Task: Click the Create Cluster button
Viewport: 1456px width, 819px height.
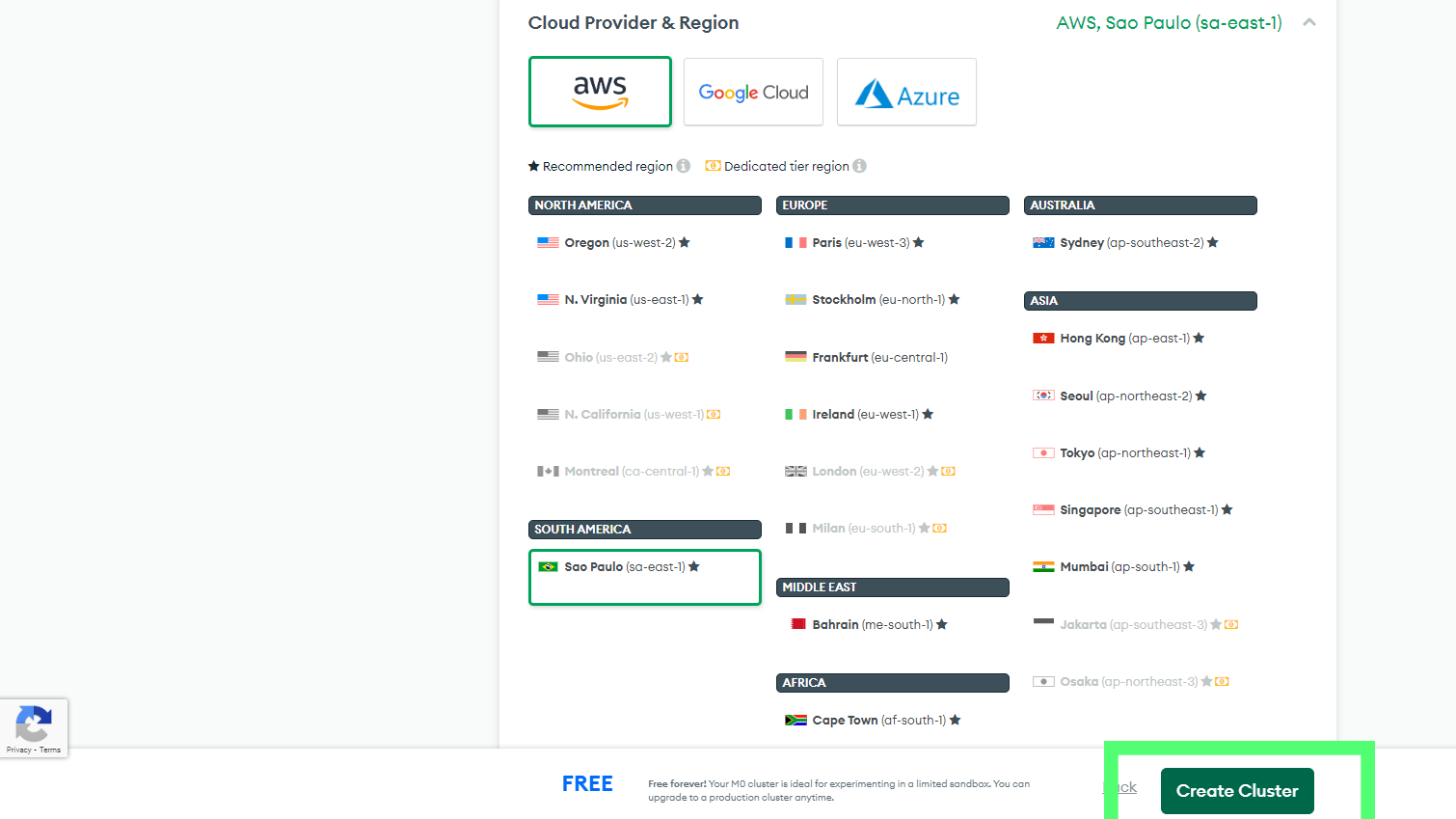Action: 1237,791
